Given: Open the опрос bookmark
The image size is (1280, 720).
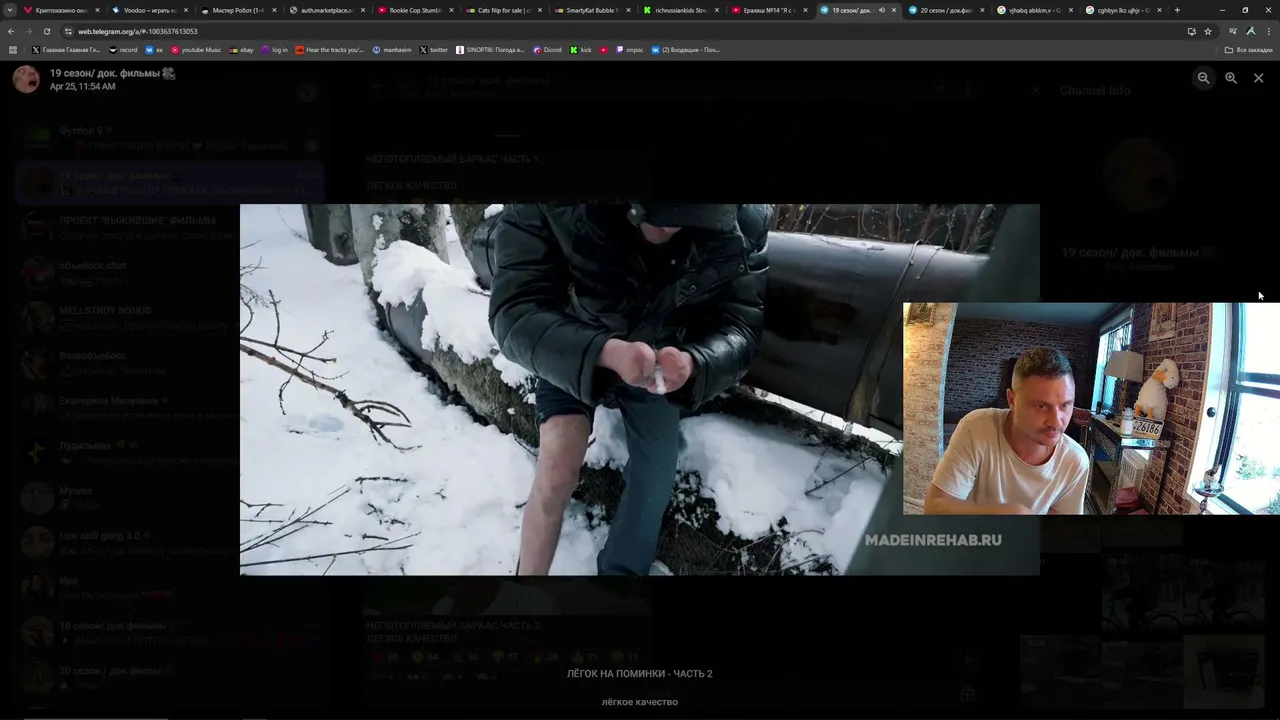Looking at the screenshot, I should point(630,49).
